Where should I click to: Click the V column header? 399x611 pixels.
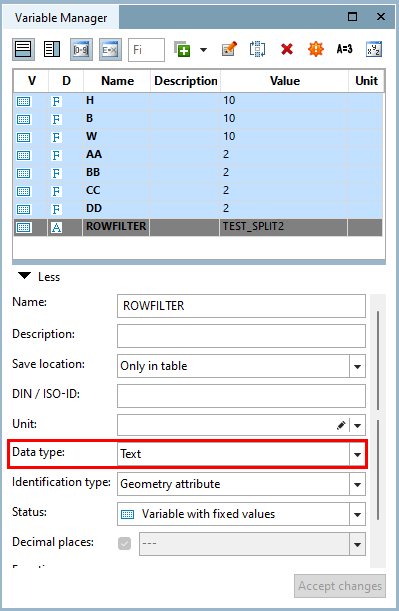tap(31, 81)
